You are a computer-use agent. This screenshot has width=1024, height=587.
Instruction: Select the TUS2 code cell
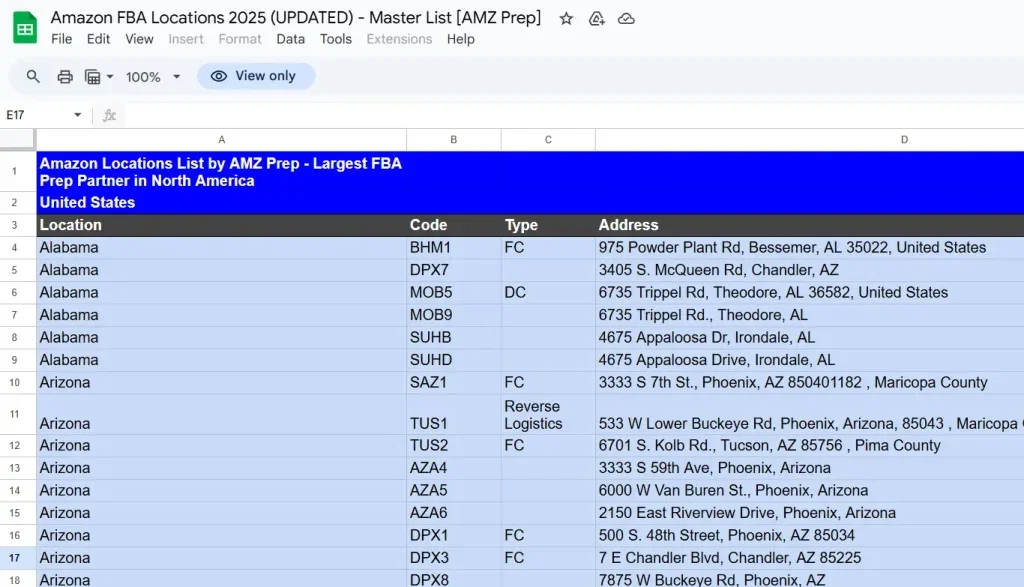point(454,445)
